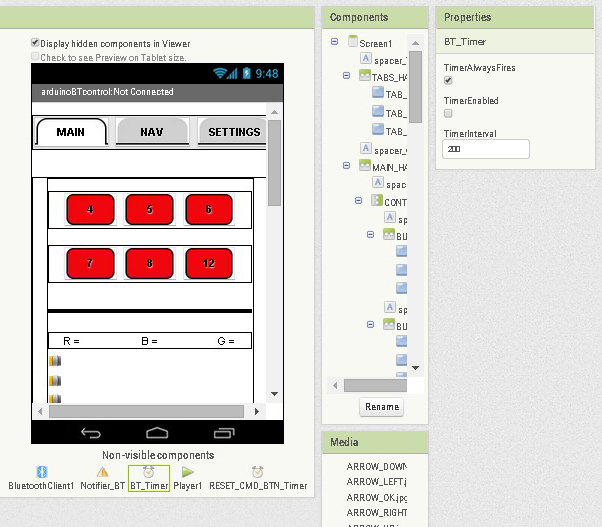
Task: Collapse the Screen1 tree node
Action: point(334,41)
